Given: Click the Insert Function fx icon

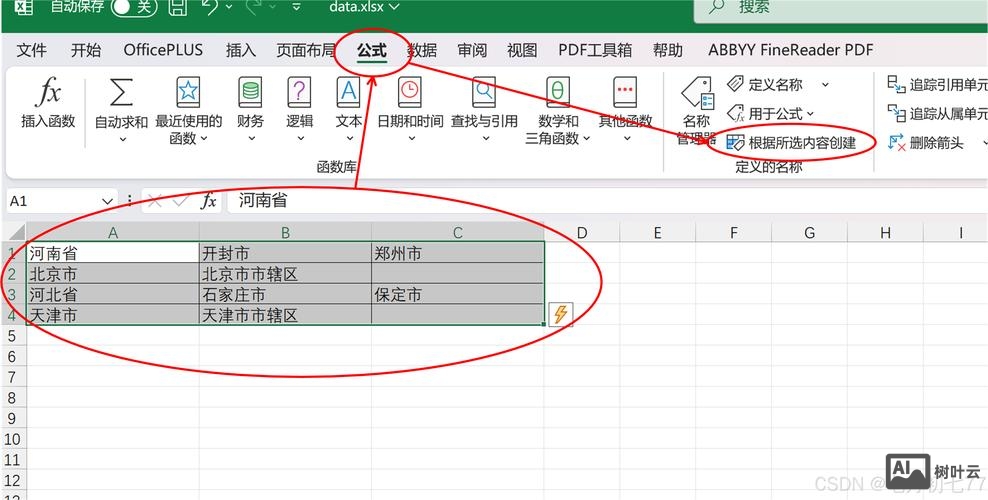Looking at the screenshot, I should 48,93.
